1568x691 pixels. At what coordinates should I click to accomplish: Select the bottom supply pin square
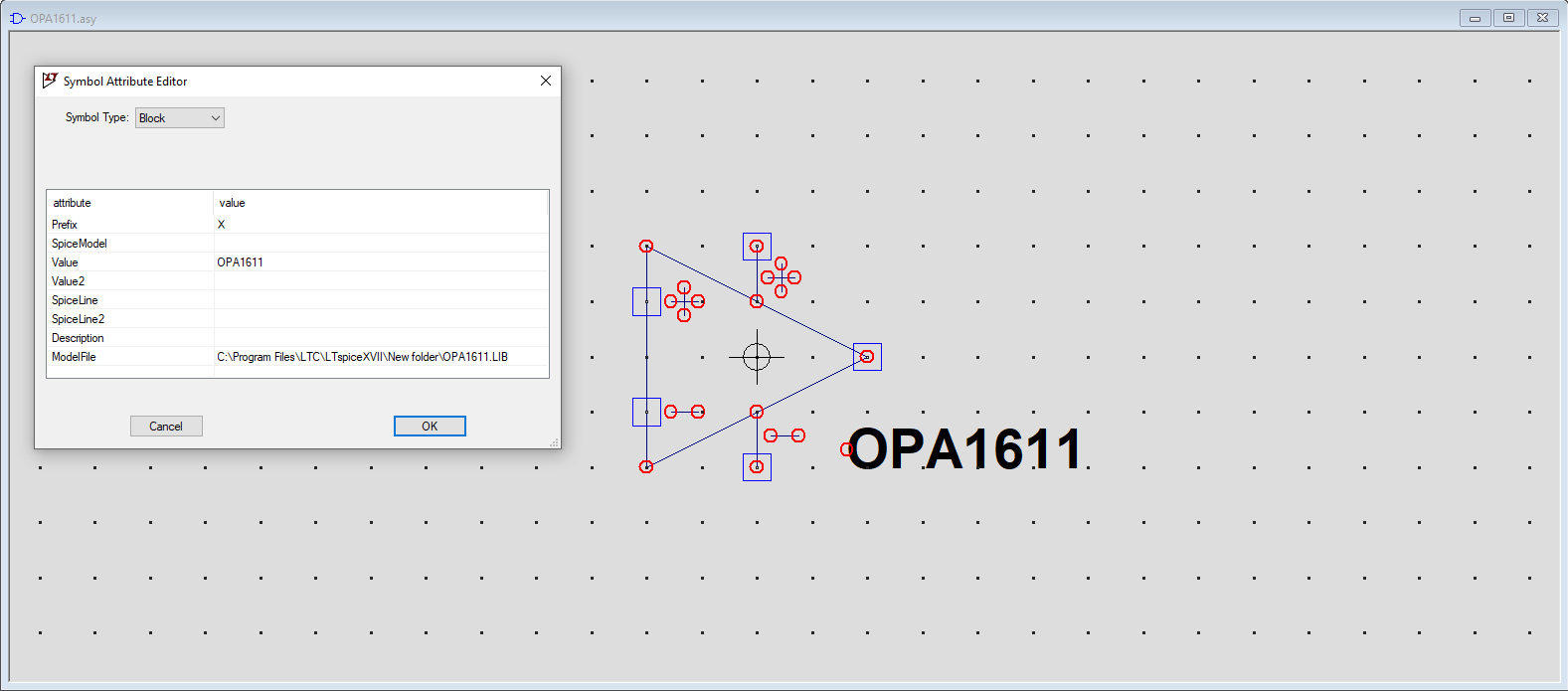click(757, 466)
